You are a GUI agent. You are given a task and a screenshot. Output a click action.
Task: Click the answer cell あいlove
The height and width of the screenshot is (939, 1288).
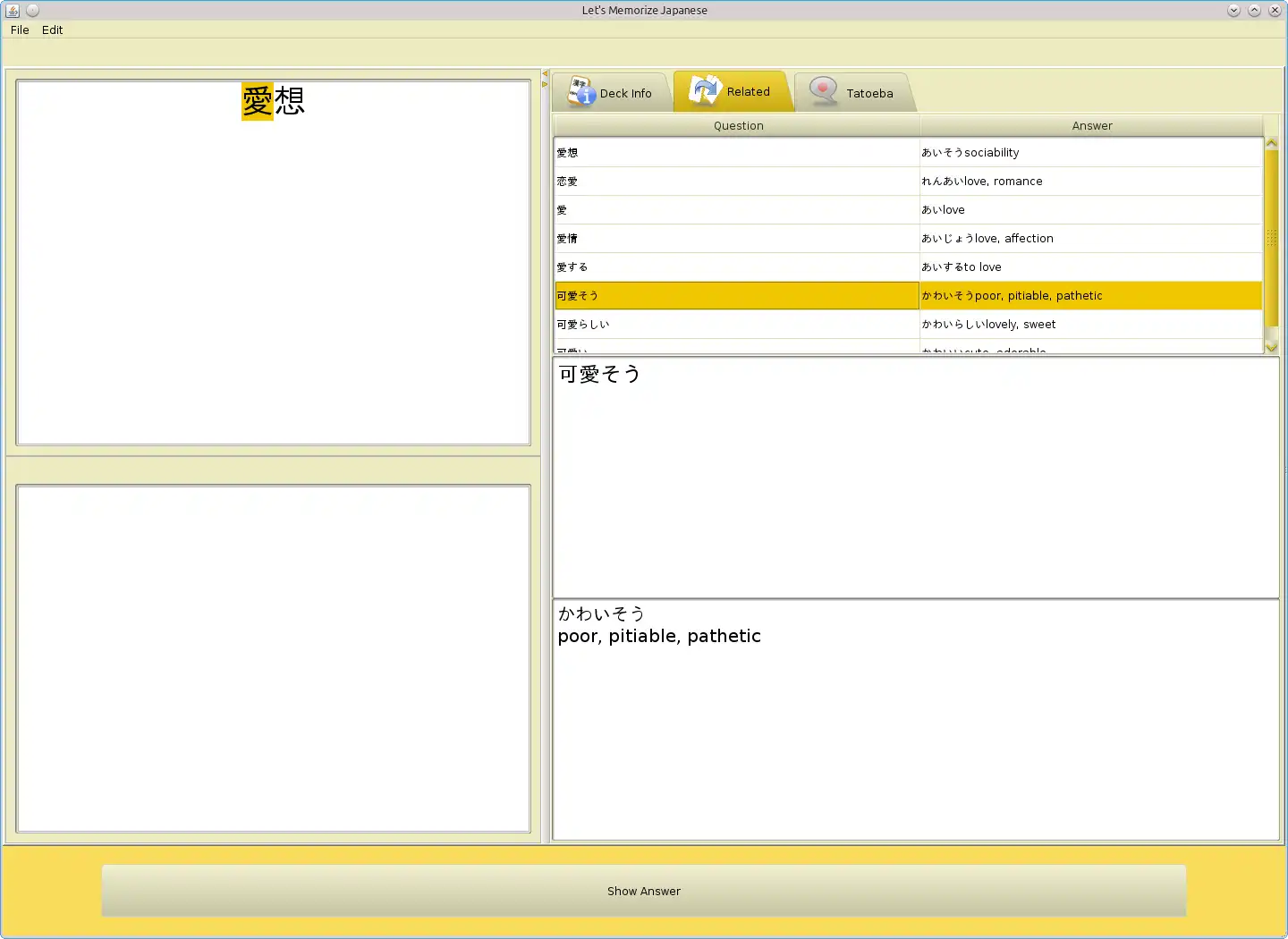pyautogui.click(x=1091, y=210)
